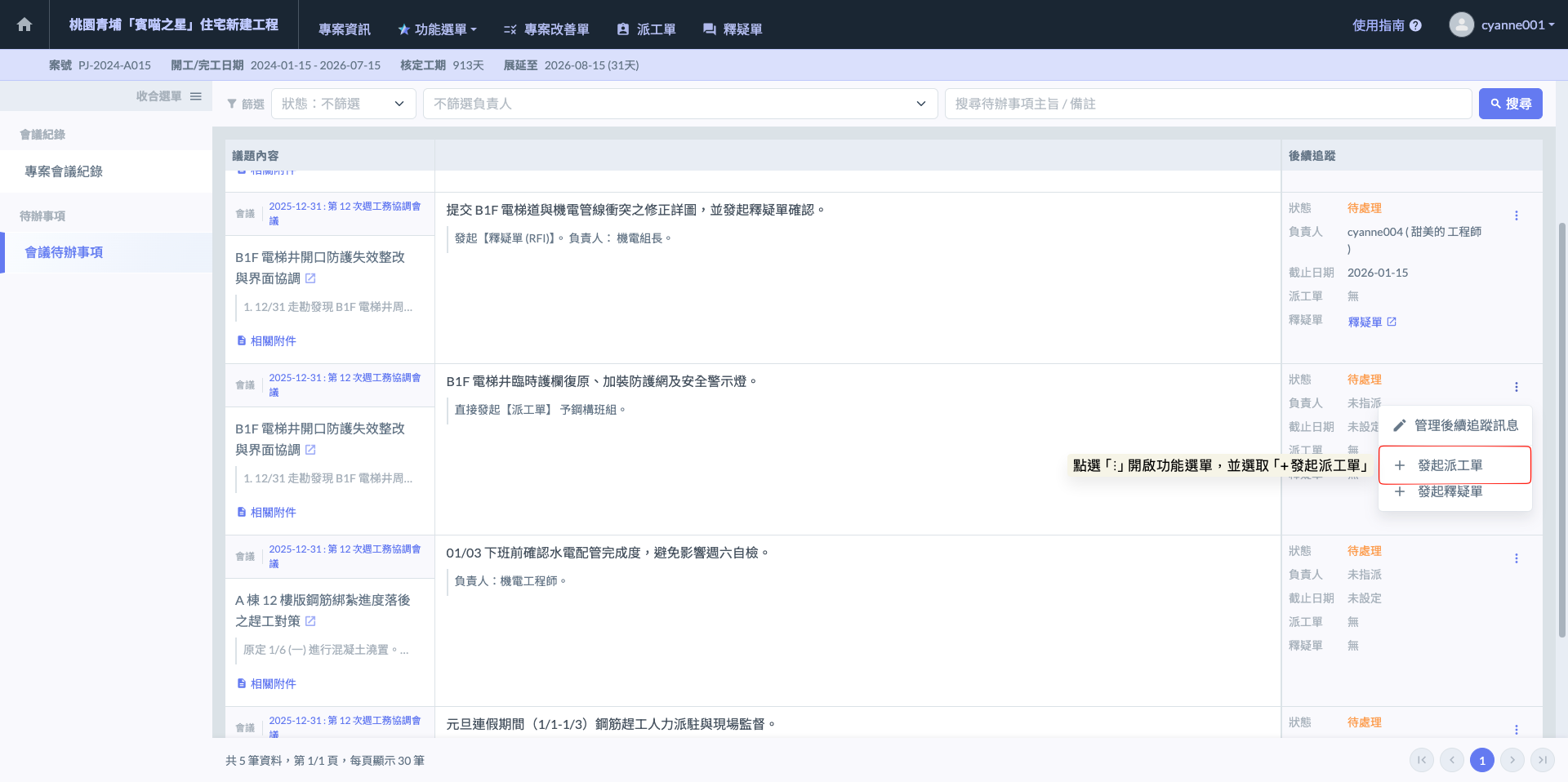This screenshot has width=1568, height=782.
Task: Click the search 待辦事項主旨 input field
Action: click(x=1207, y=104)
